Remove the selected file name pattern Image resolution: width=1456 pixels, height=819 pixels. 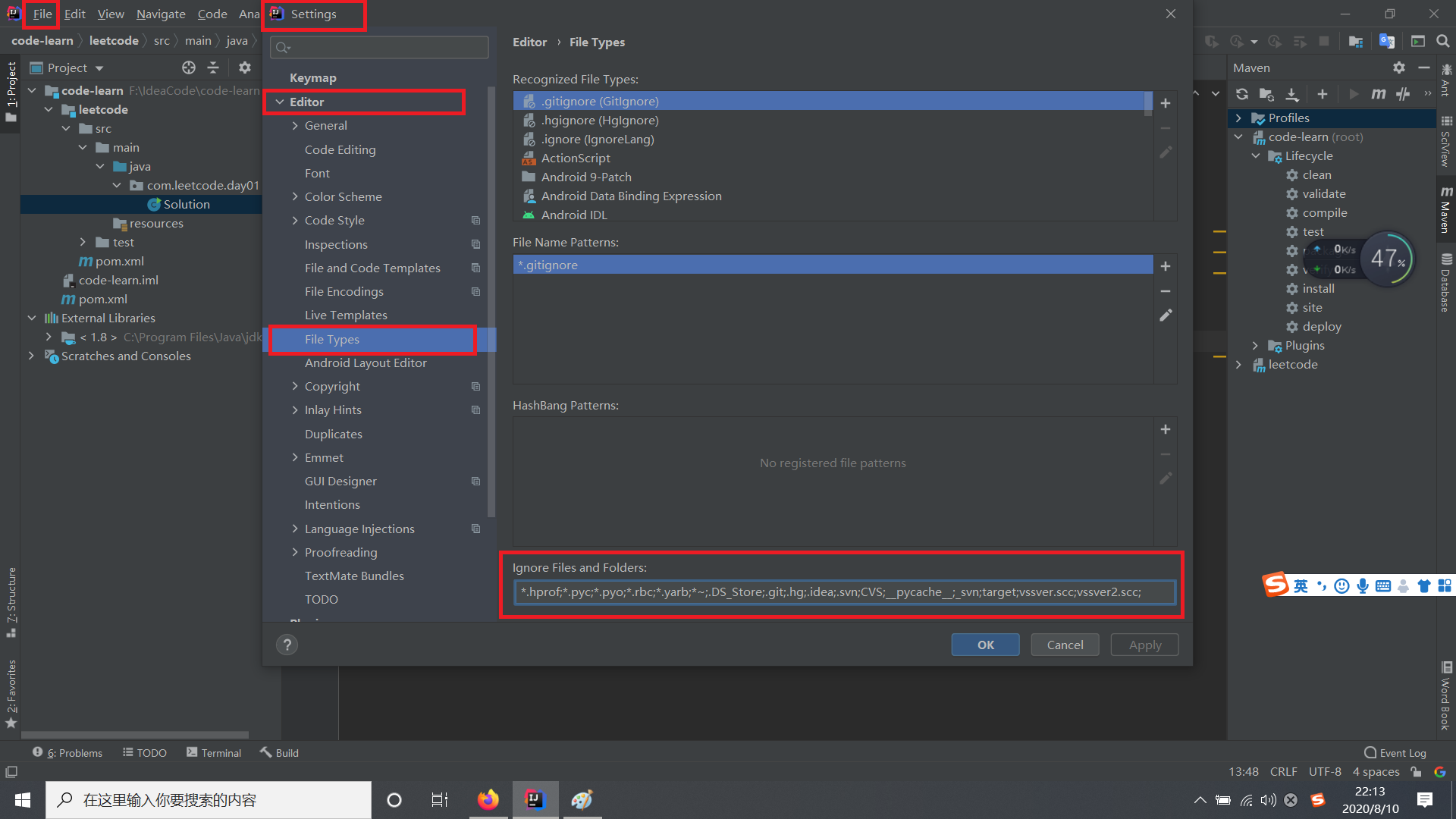click(x=1166, y=291)
